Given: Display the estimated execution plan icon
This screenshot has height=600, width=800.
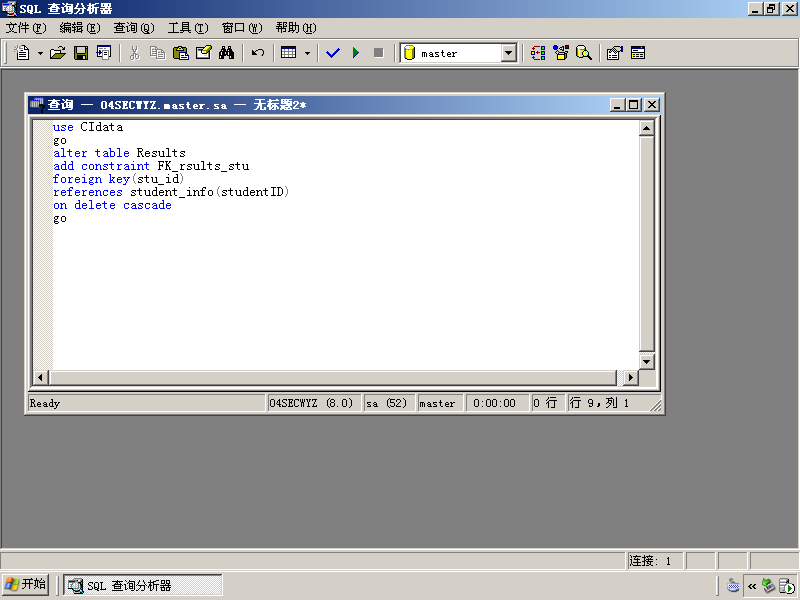Looking at the screenshot, I should tap(538, 53).
